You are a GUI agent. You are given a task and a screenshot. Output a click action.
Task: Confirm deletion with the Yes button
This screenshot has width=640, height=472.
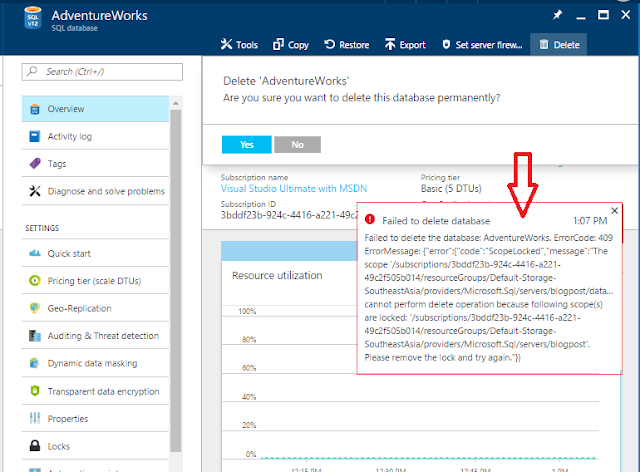click(x=247, y=145)
